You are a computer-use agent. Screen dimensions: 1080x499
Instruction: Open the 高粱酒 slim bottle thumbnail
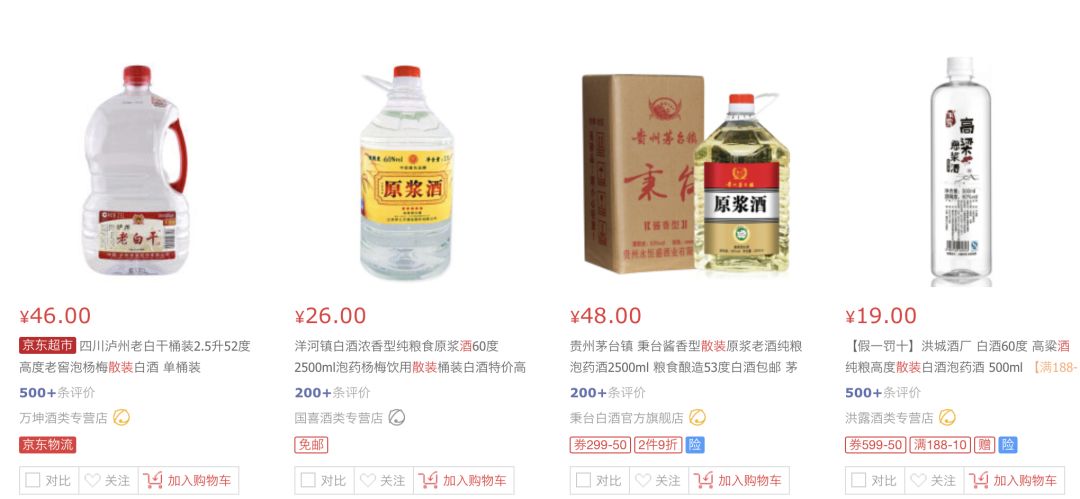click(x=961, y=172)
